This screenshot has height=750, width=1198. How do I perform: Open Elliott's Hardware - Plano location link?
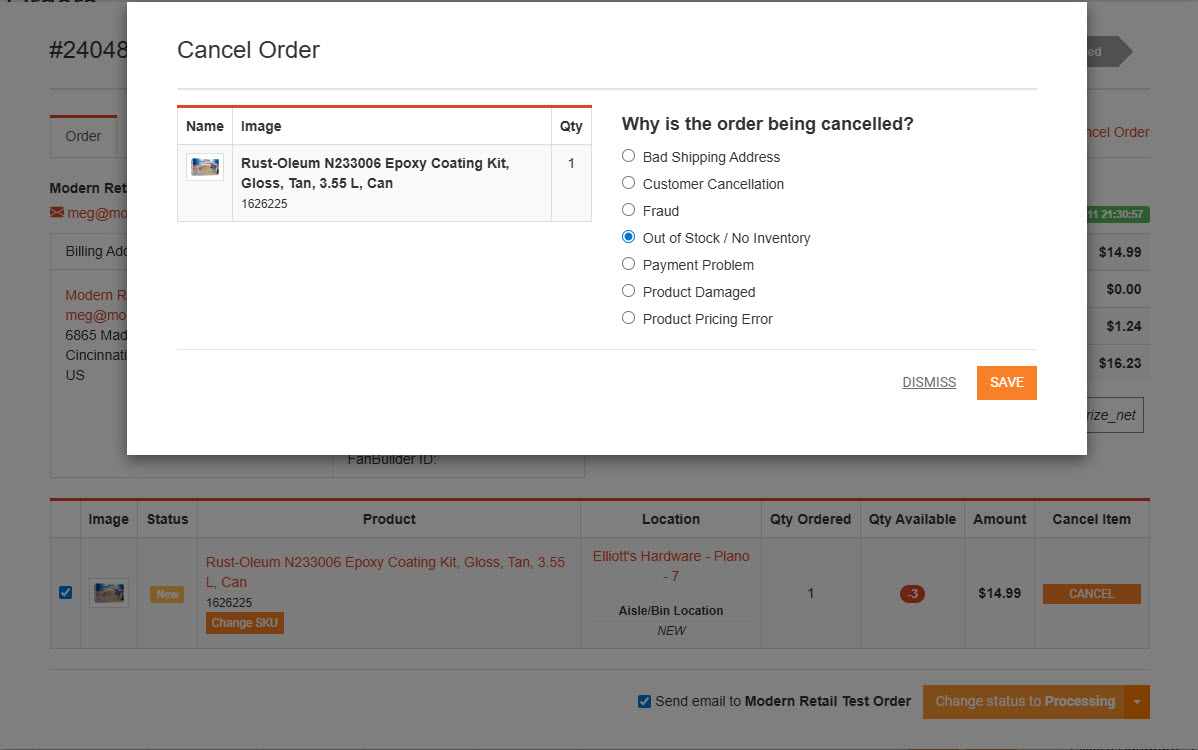coord(671,566)
